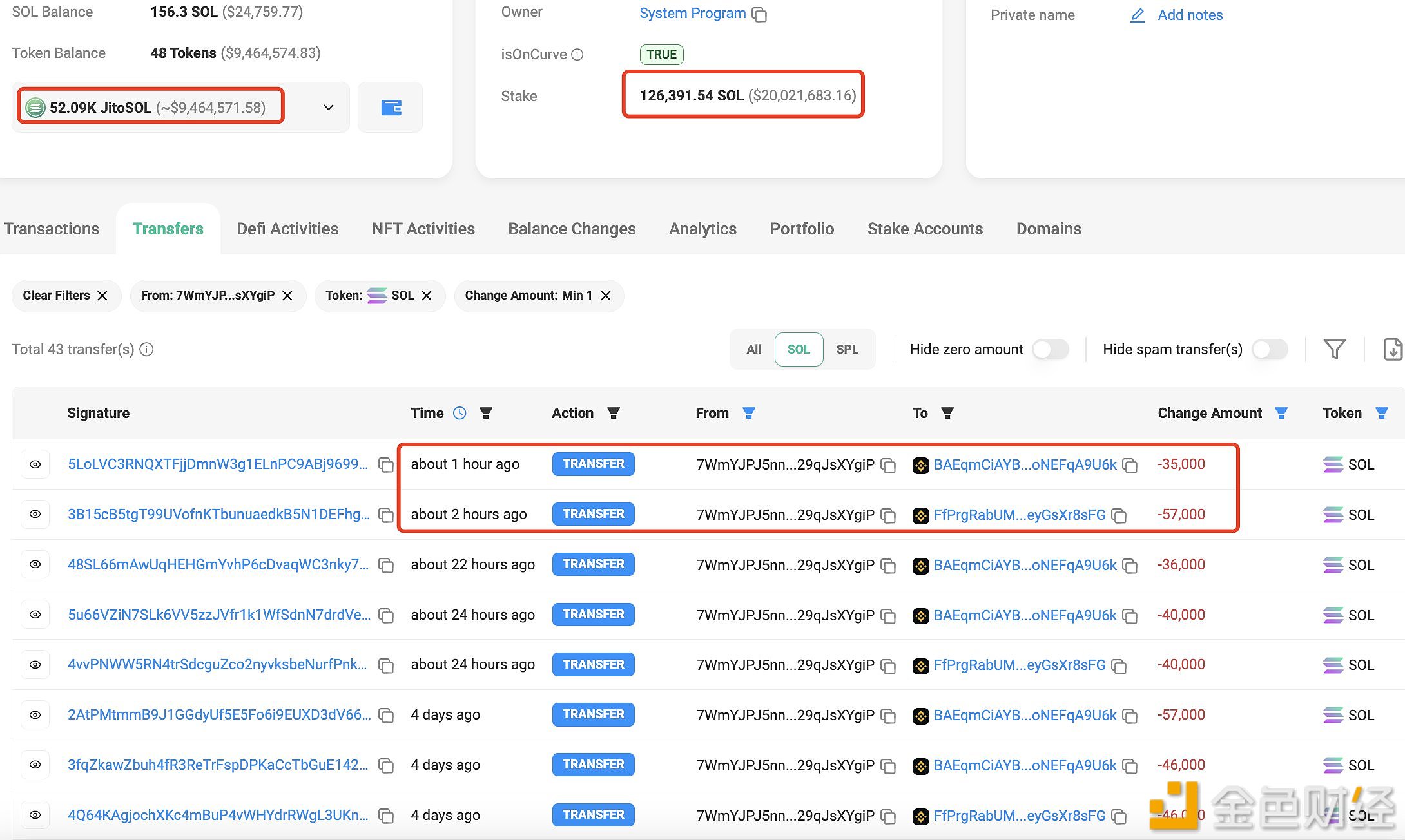Click the System Program hyperlink
This screenshot has width=1405, height=840.
click(692, 13)
